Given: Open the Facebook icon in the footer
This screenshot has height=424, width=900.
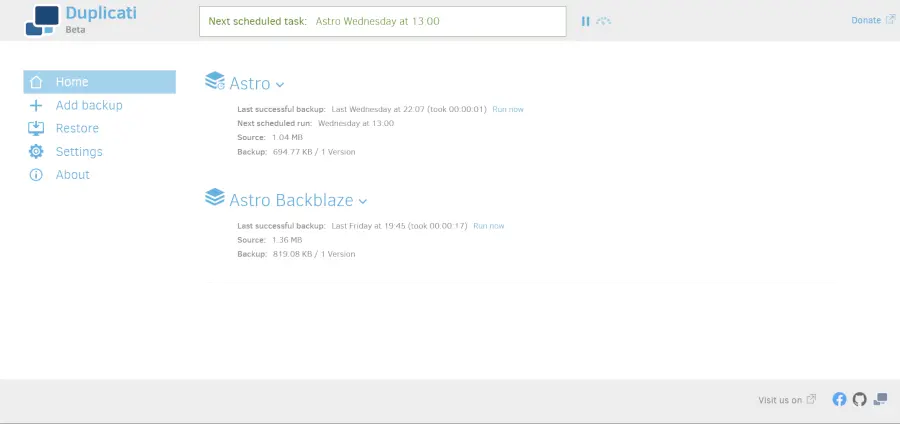Looking at the screenshot, I should coord(839,399).
